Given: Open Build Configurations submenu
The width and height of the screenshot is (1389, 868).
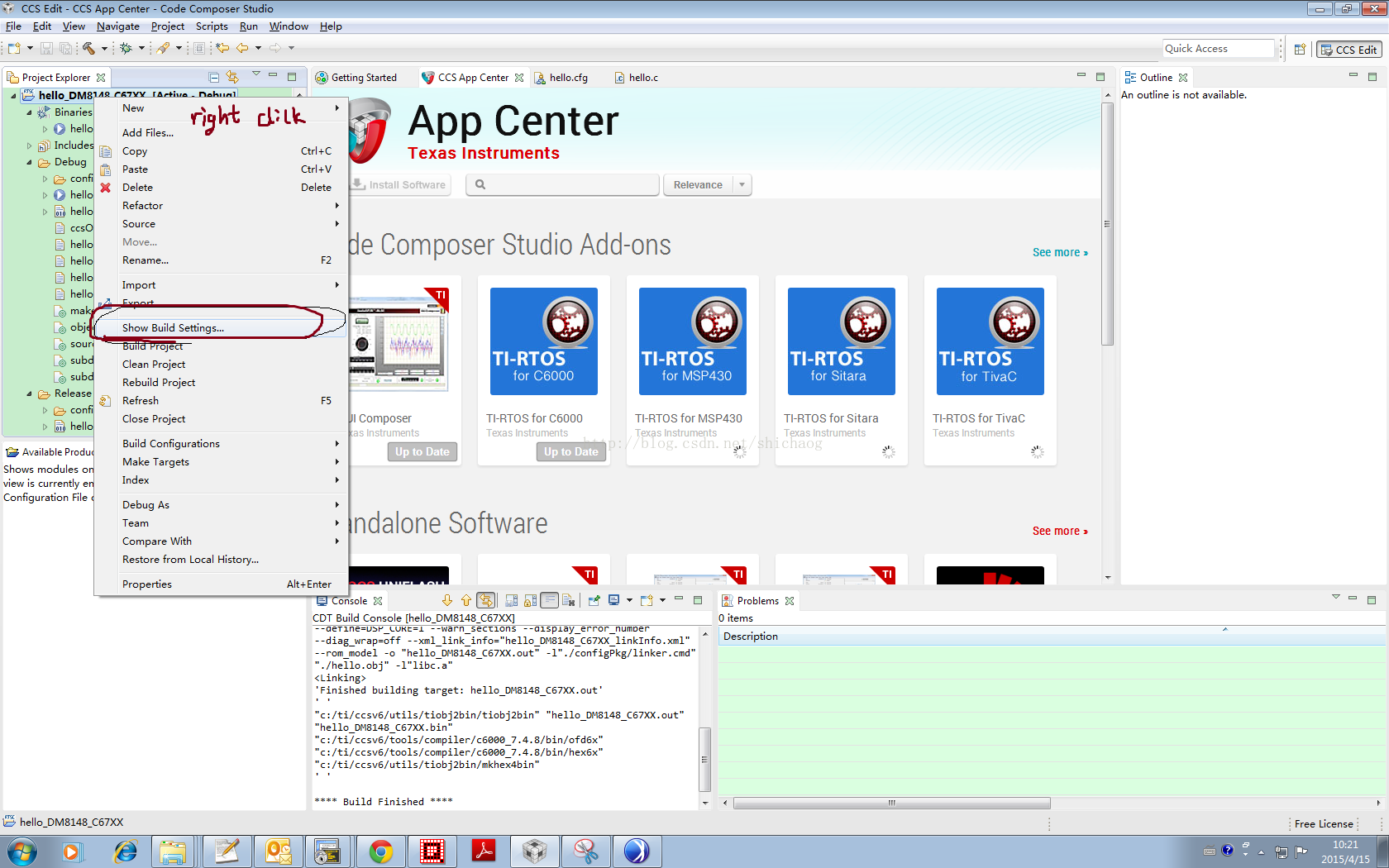Looking at the screenshot, I should (221, 444).
